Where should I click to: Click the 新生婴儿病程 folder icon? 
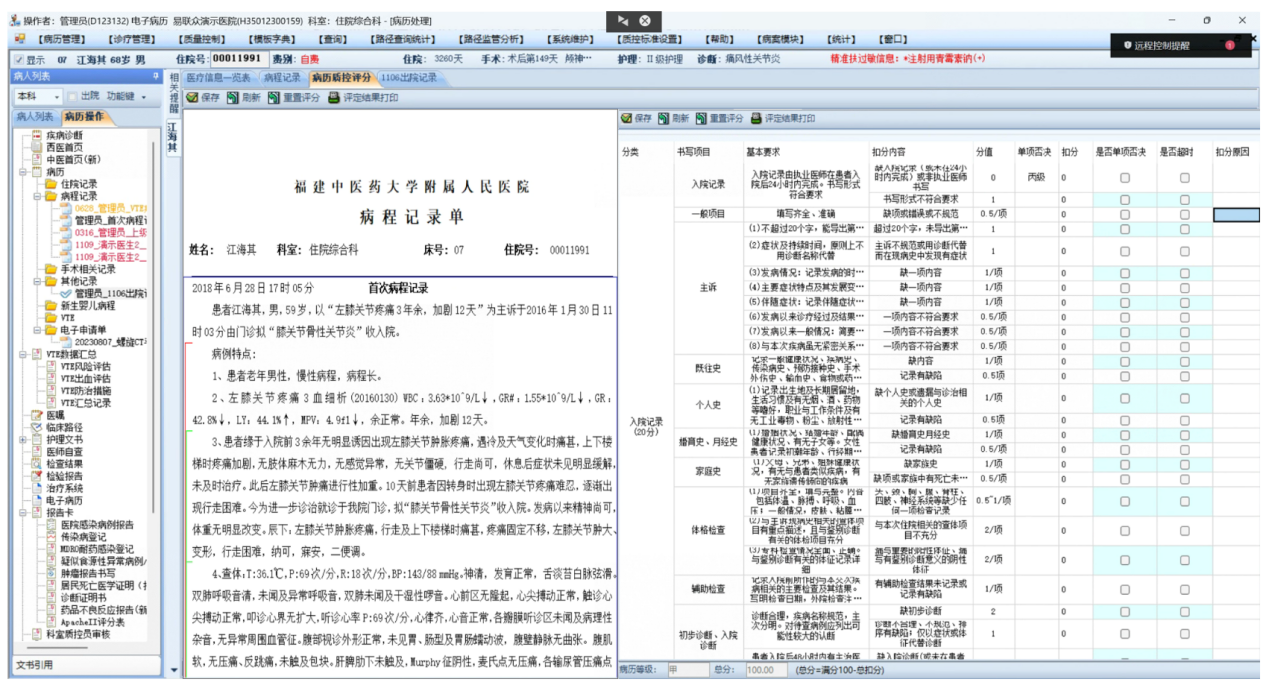pos(50,305)
